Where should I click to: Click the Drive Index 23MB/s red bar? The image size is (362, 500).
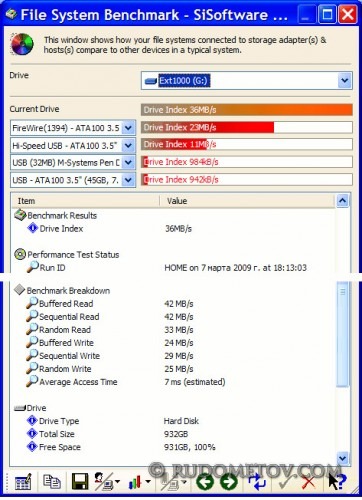[x=247, y=127]
